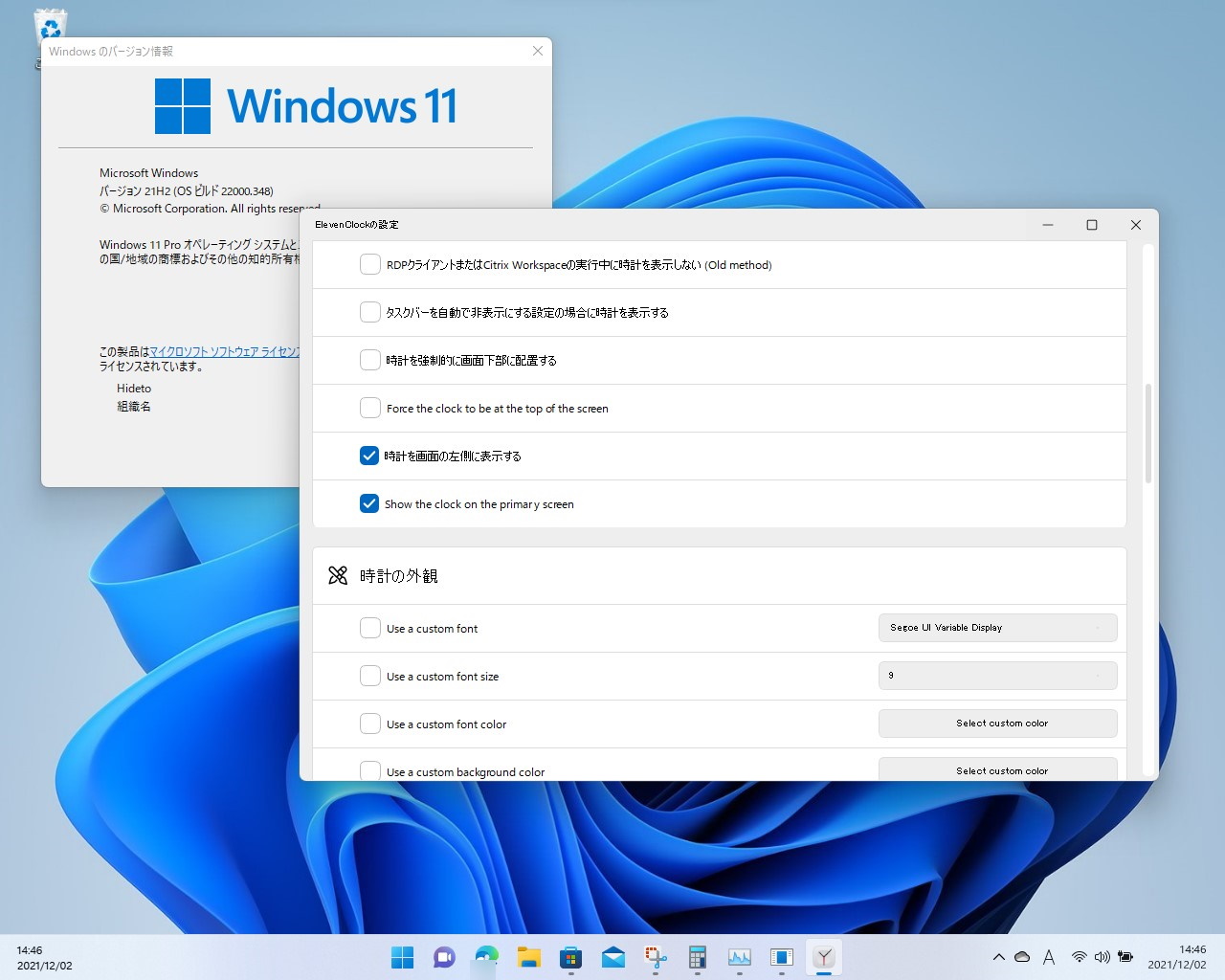Enable Use a custom font size
Viewport: 1225px width, 980px height.
tap(370, 676)
